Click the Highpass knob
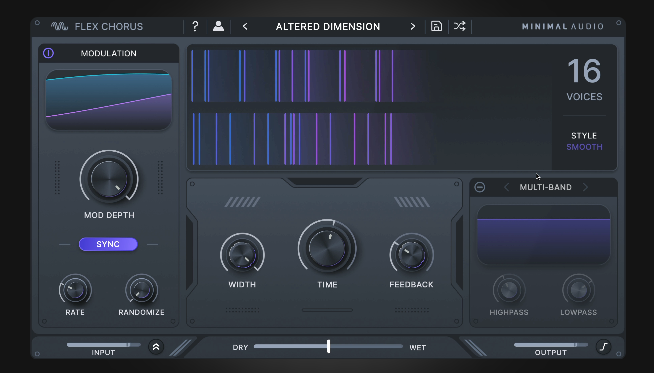The width and height of the screenshot is (654, 373). pyautogui.click(x=509, y=290)
